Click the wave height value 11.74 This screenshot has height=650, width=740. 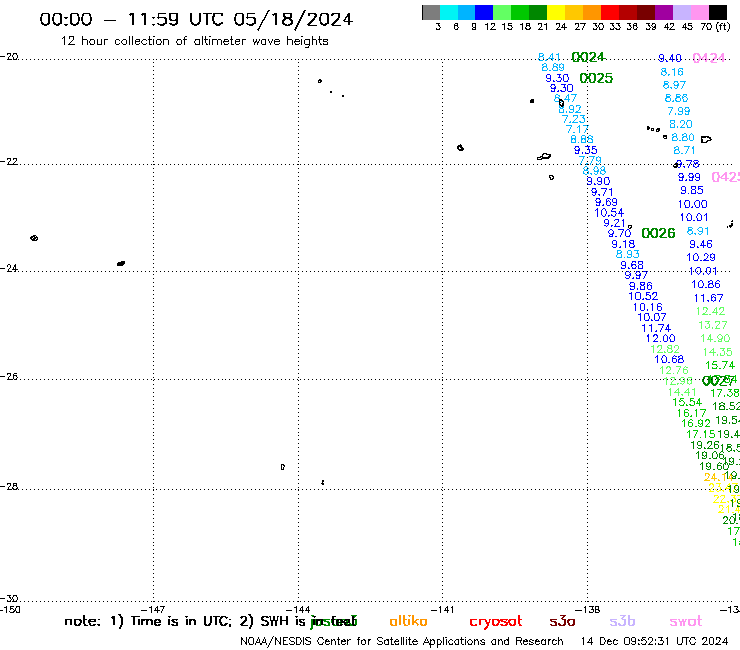tap(656, 328)
